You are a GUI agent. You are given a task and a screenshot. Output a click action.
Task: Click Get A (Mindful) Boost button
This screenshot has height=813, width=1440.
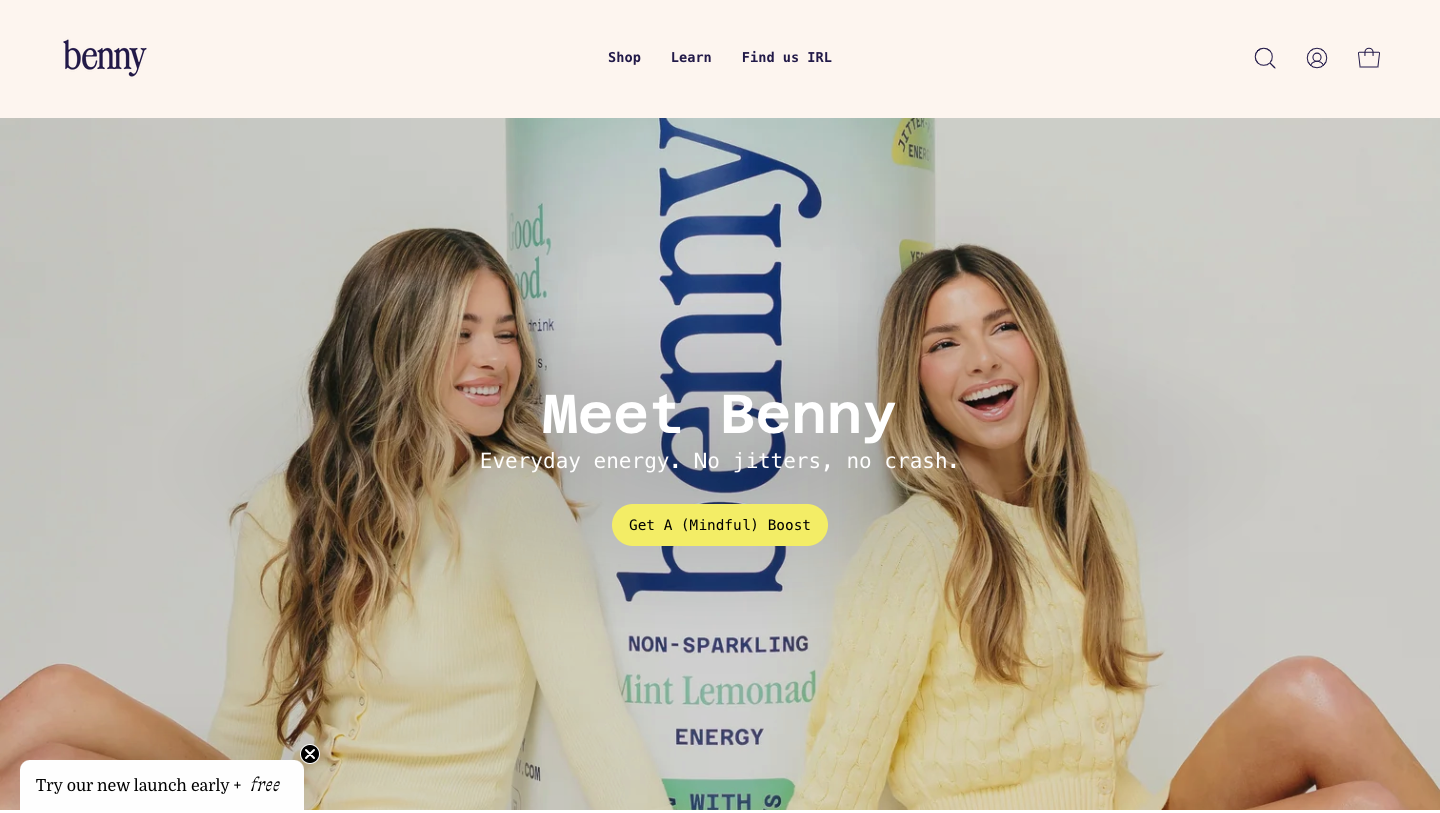[720, 525]
